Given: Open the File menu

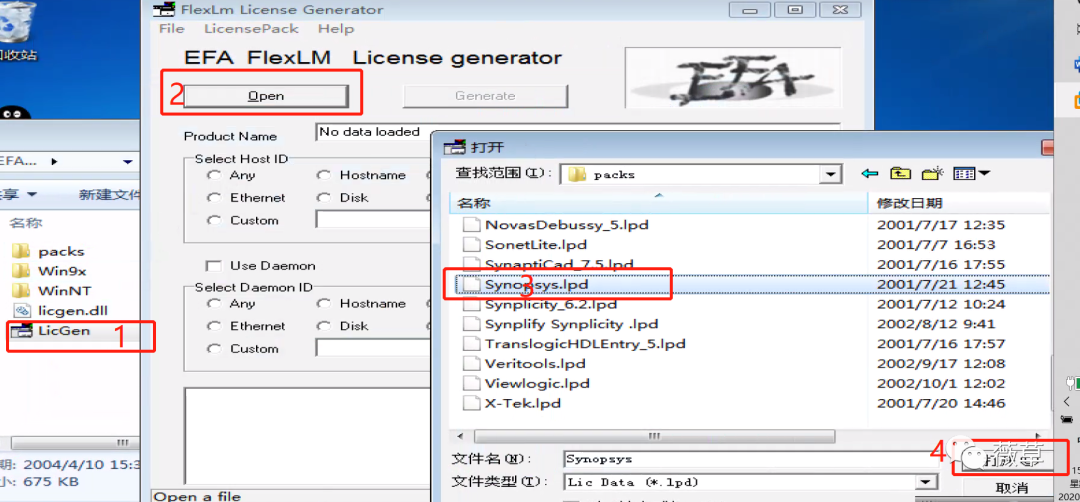Looking at the screenshot, I should pyautogui.click(x=172, y=29).
